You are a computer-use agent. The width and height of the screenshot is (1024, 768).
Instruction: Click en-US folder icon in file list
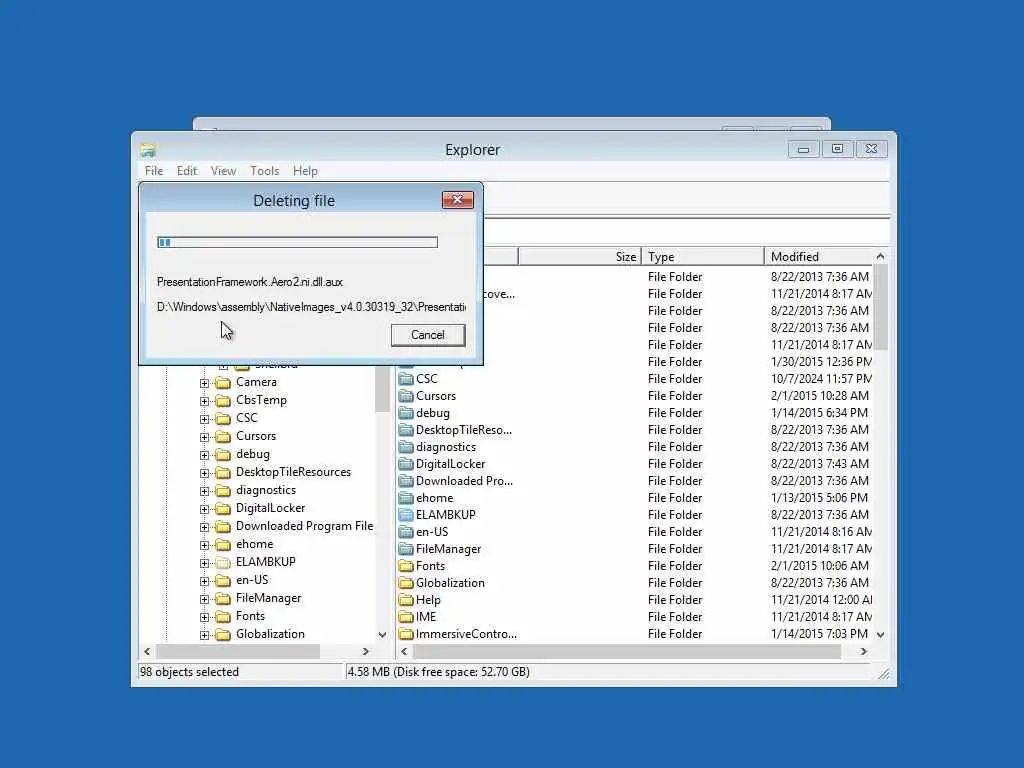pyautogui.click(x=406, y=532)
